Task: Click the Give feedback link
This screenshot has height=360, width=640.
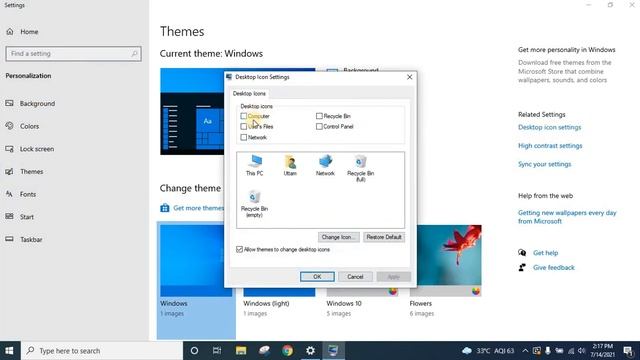Action: (553, 267)
